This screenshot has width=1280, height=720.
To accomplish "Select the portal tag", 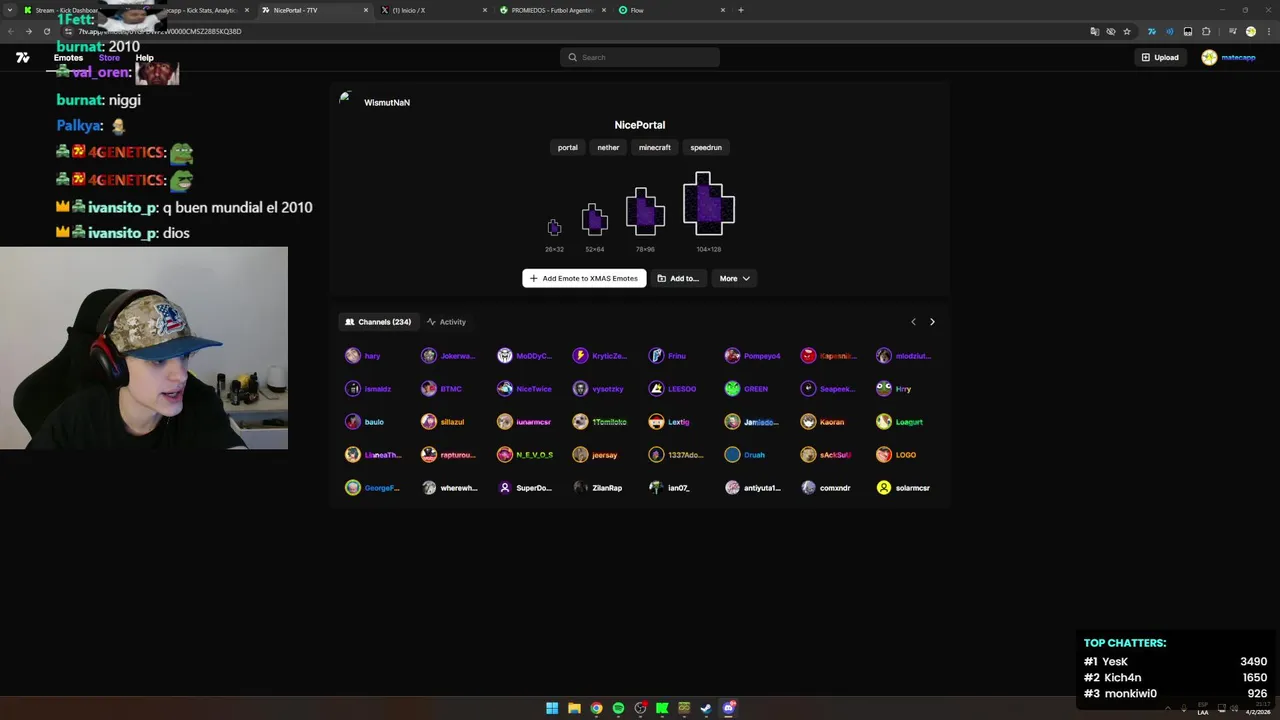I will (567, 147).
